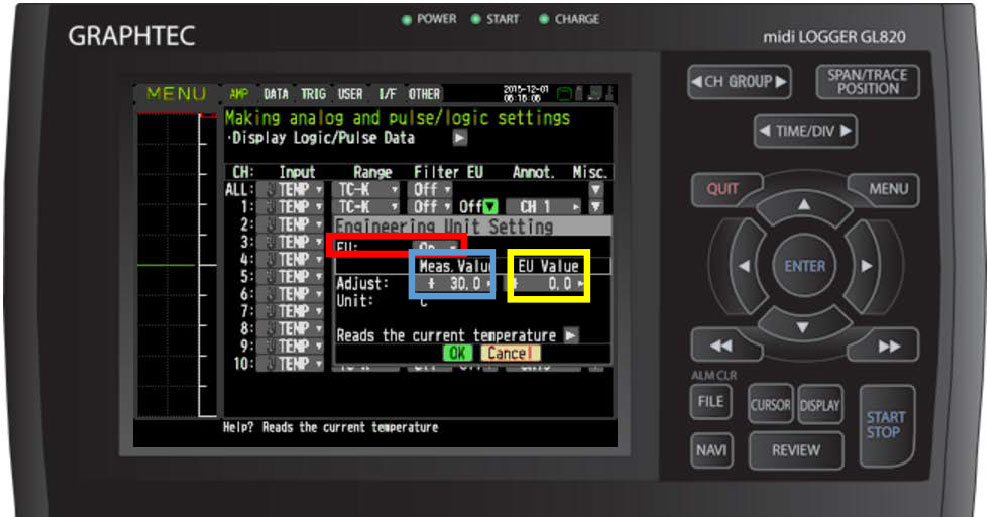Click the CHARGE indicator LED
988x517 pixels.
coord(544,20)
